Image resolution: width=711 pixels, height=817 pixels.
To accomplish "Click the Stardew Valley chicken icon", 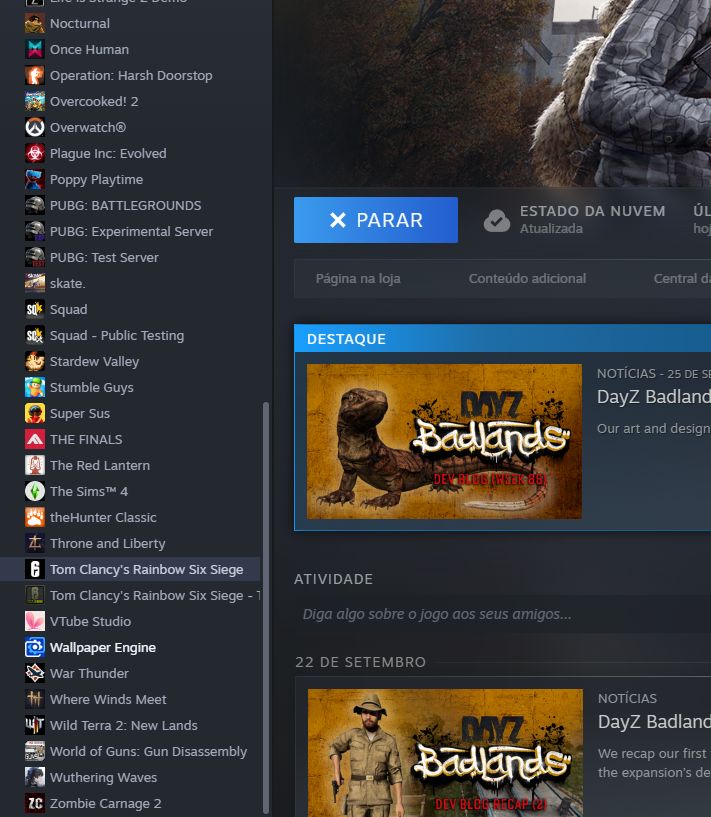I will coord(35,362).
